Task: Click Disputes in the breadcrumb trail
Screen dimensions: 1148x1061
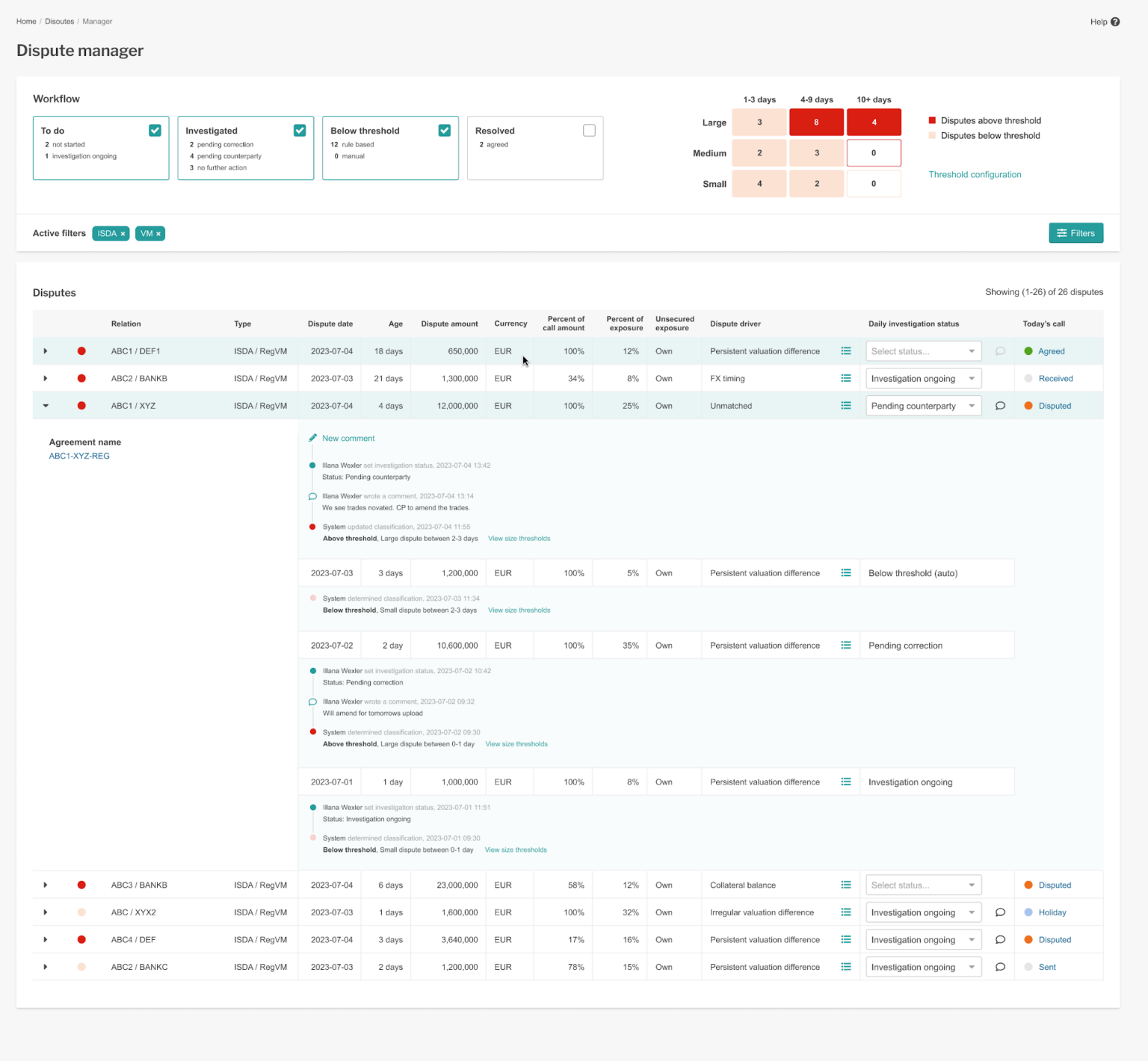Action: point(59,21)
